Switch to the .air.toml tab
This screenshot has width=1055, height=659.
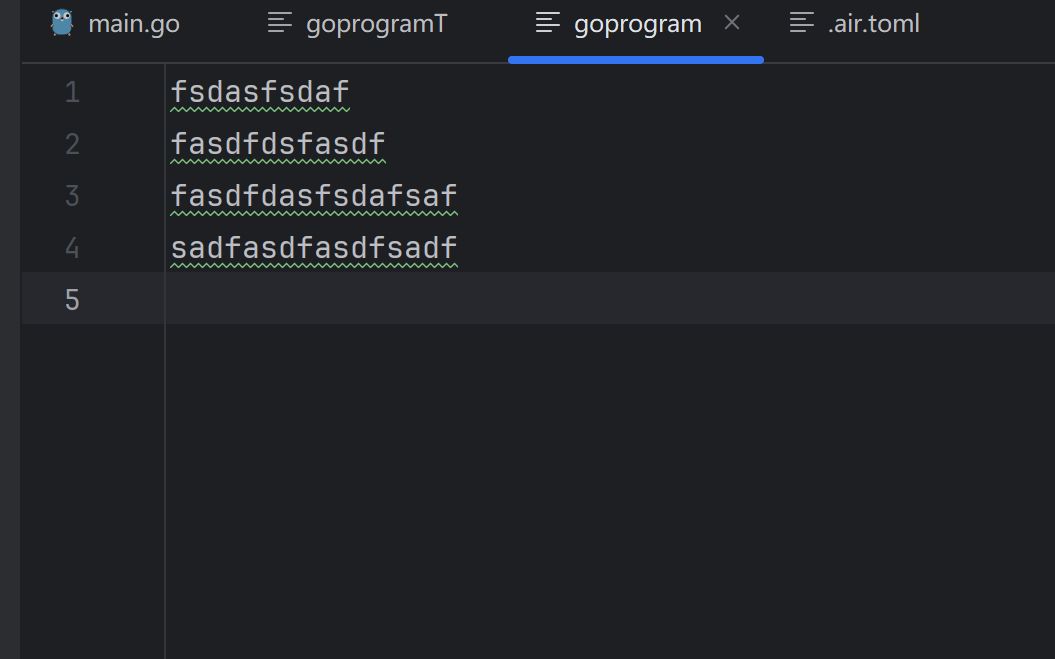tap(873, 24)
